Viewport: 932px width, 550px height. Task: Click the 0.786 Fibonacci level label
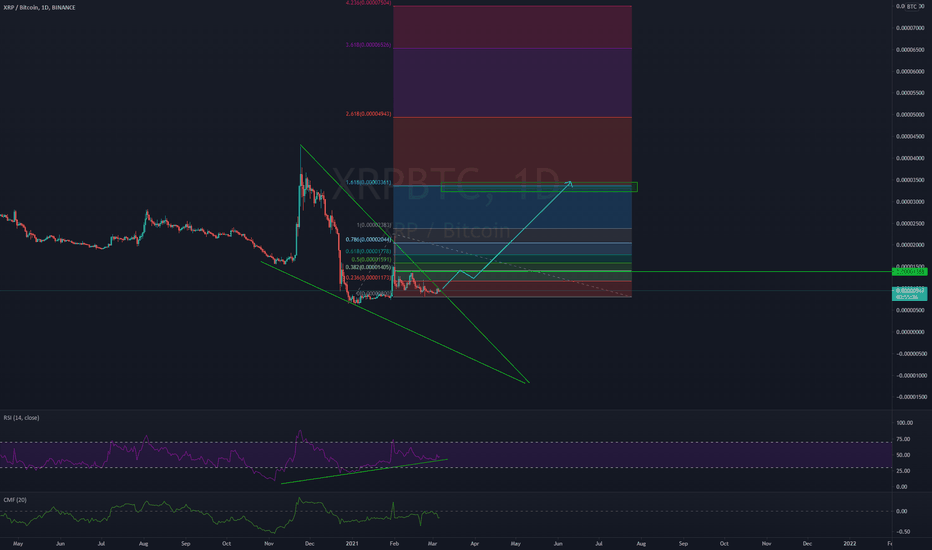pos(369,240)
